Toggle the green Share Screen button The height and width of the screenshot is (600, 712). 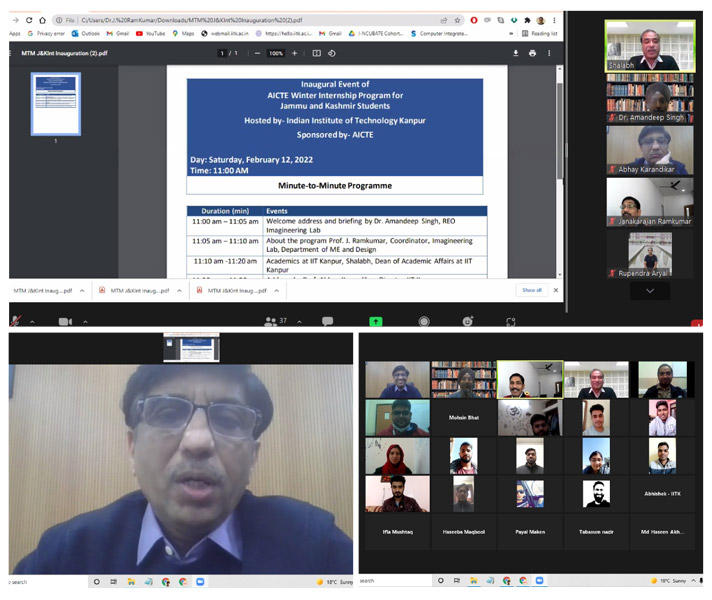coord(375,322)
